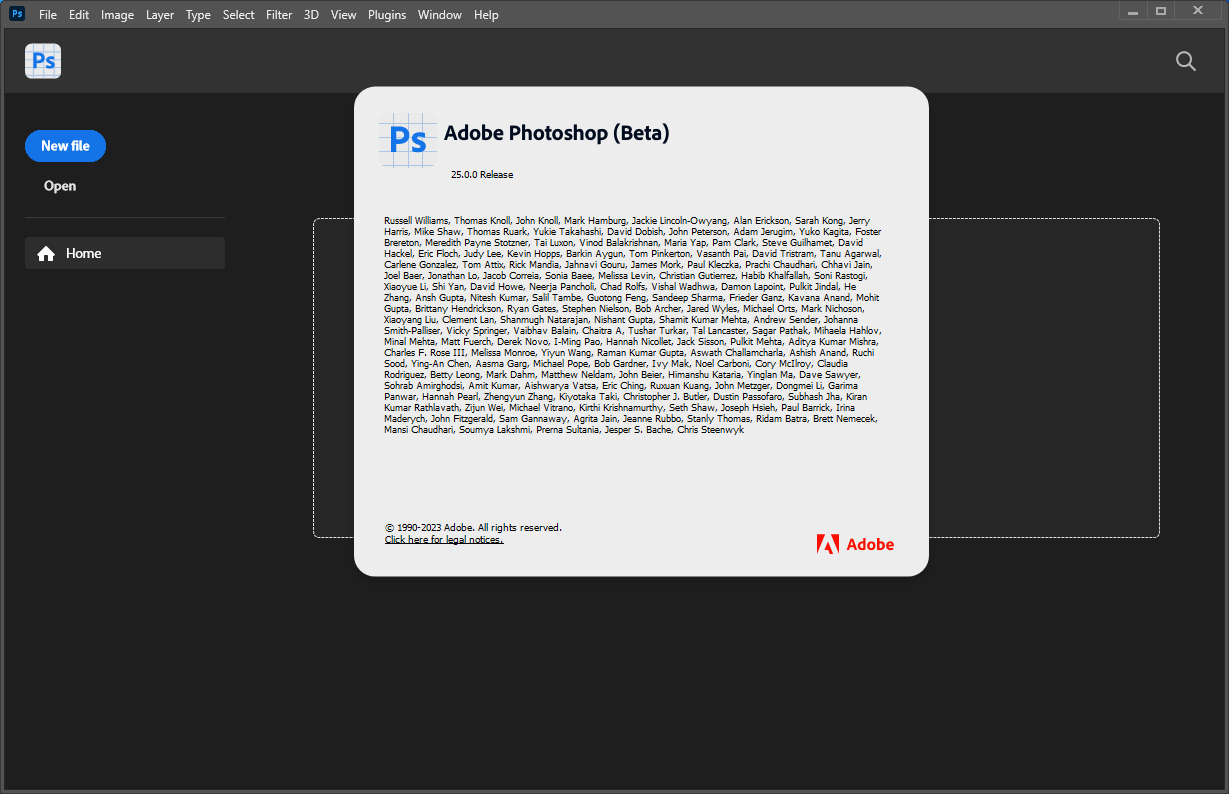Open the Filter menu

(279, 15)
